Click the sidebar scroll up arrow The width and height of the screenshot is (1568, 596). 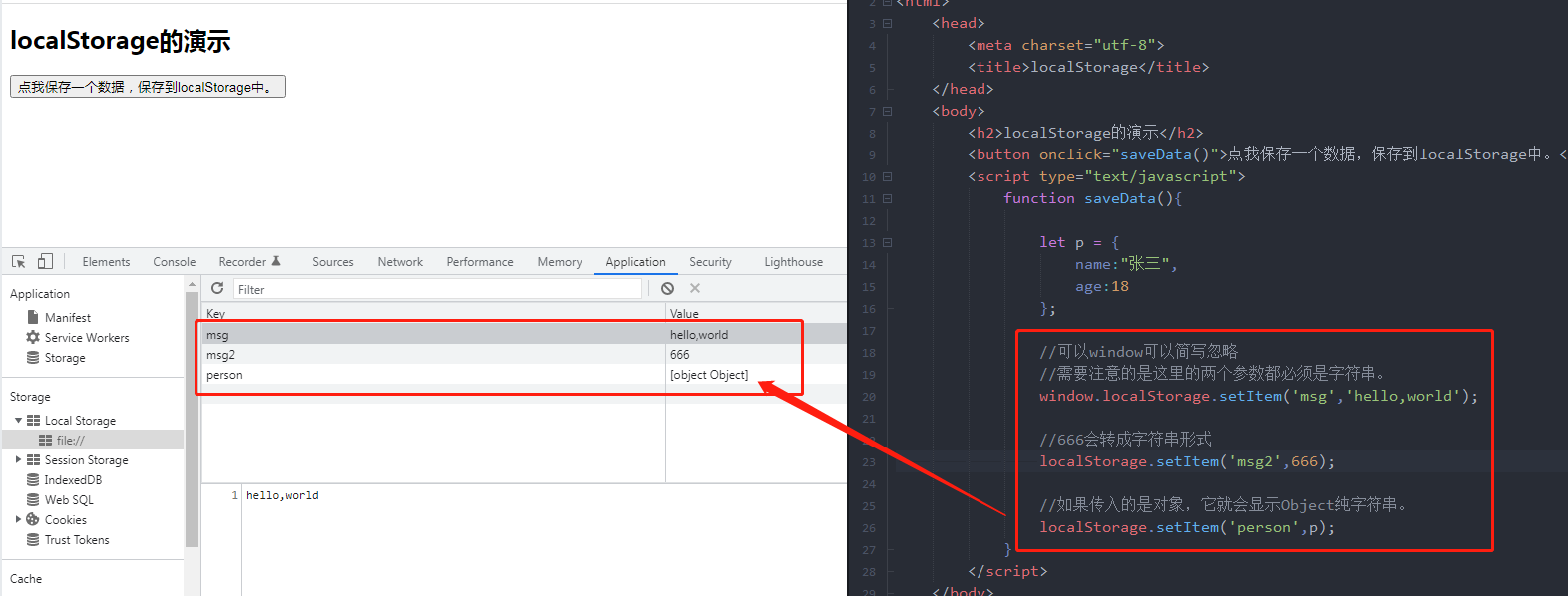[192, 285]
